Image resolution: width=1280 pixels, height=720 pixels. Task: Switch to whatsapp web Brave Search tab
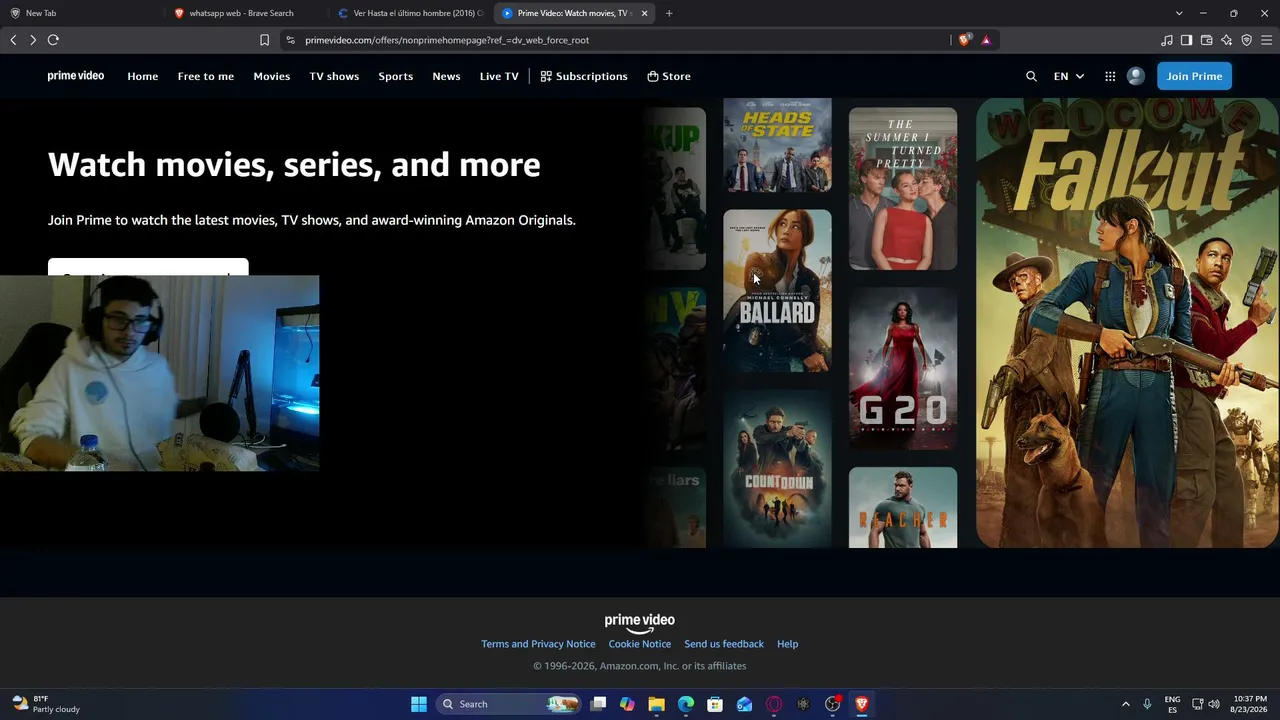[x=245, y=13]
